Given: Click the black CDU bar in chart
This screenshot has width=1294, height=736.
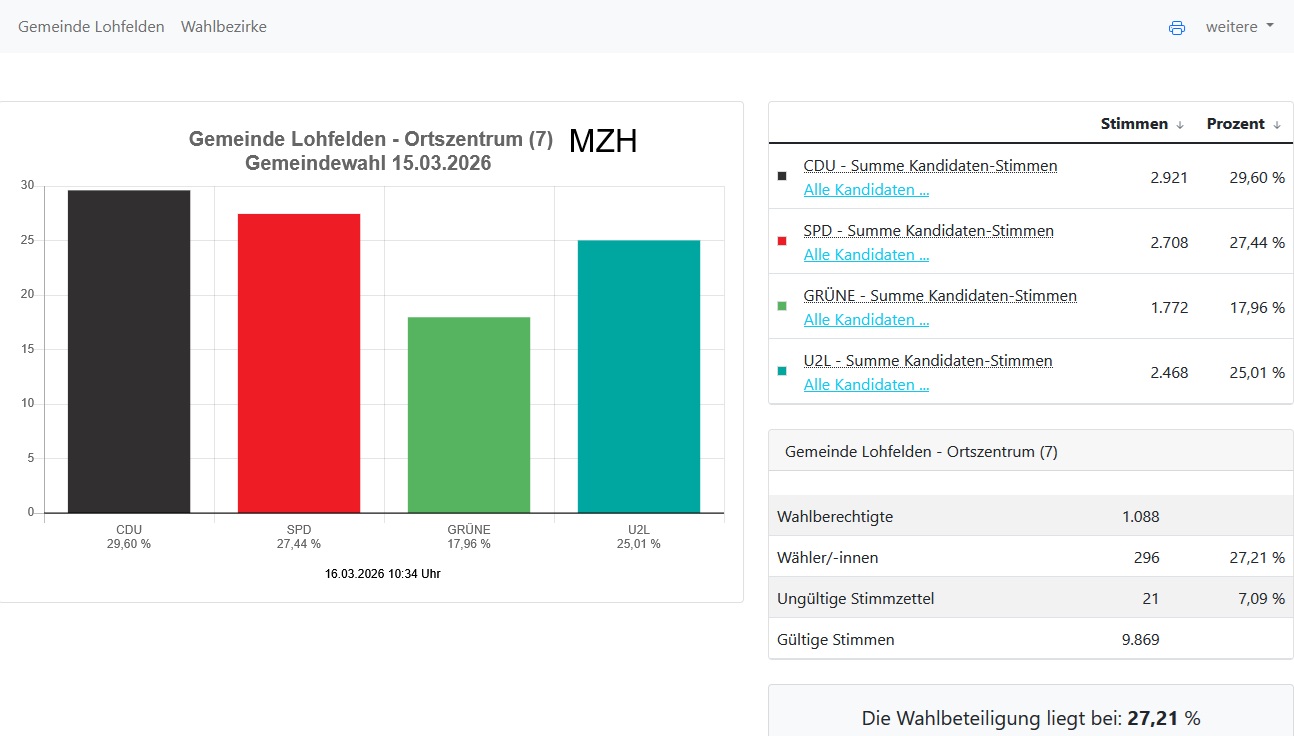Looking at the screenshot, I should pyautogui.click(x=129, y=351).
